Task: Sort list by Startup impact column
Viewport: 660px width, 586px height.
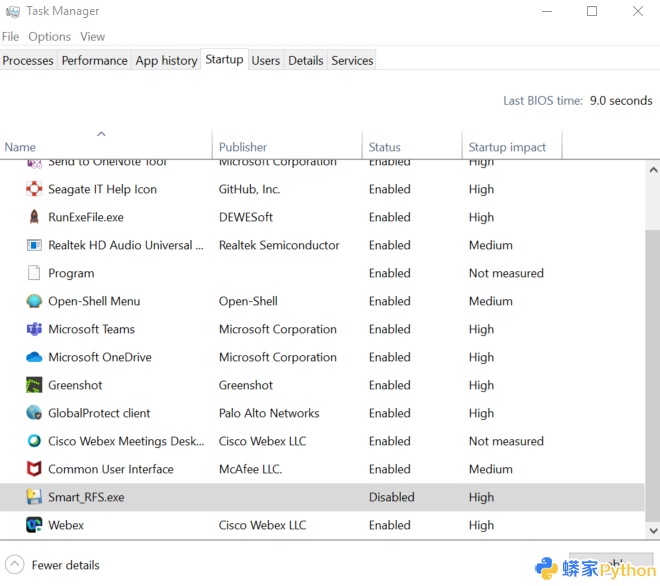Action: coord(507,147)
